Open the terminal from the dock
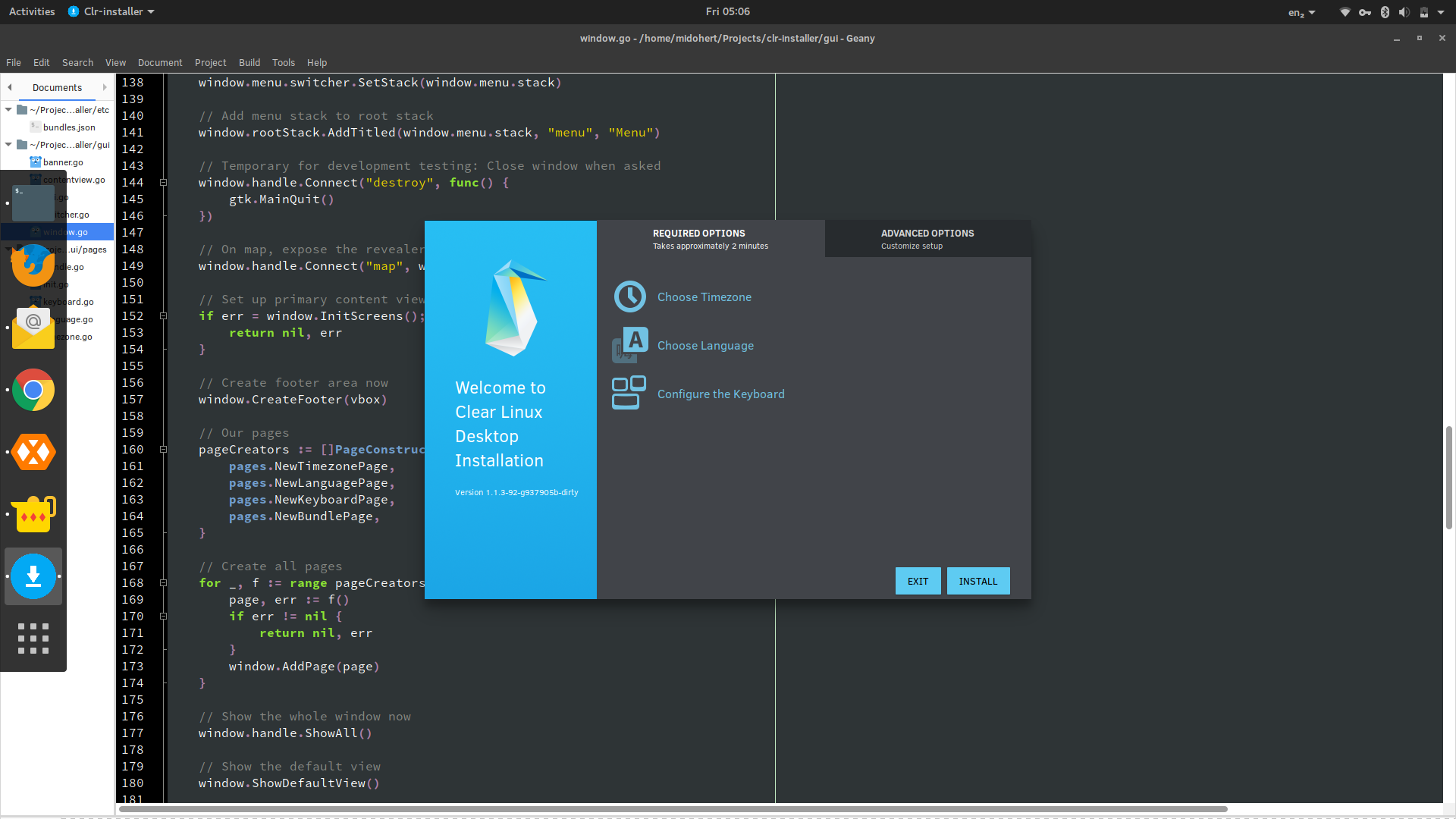 click(x=33, y=202)
